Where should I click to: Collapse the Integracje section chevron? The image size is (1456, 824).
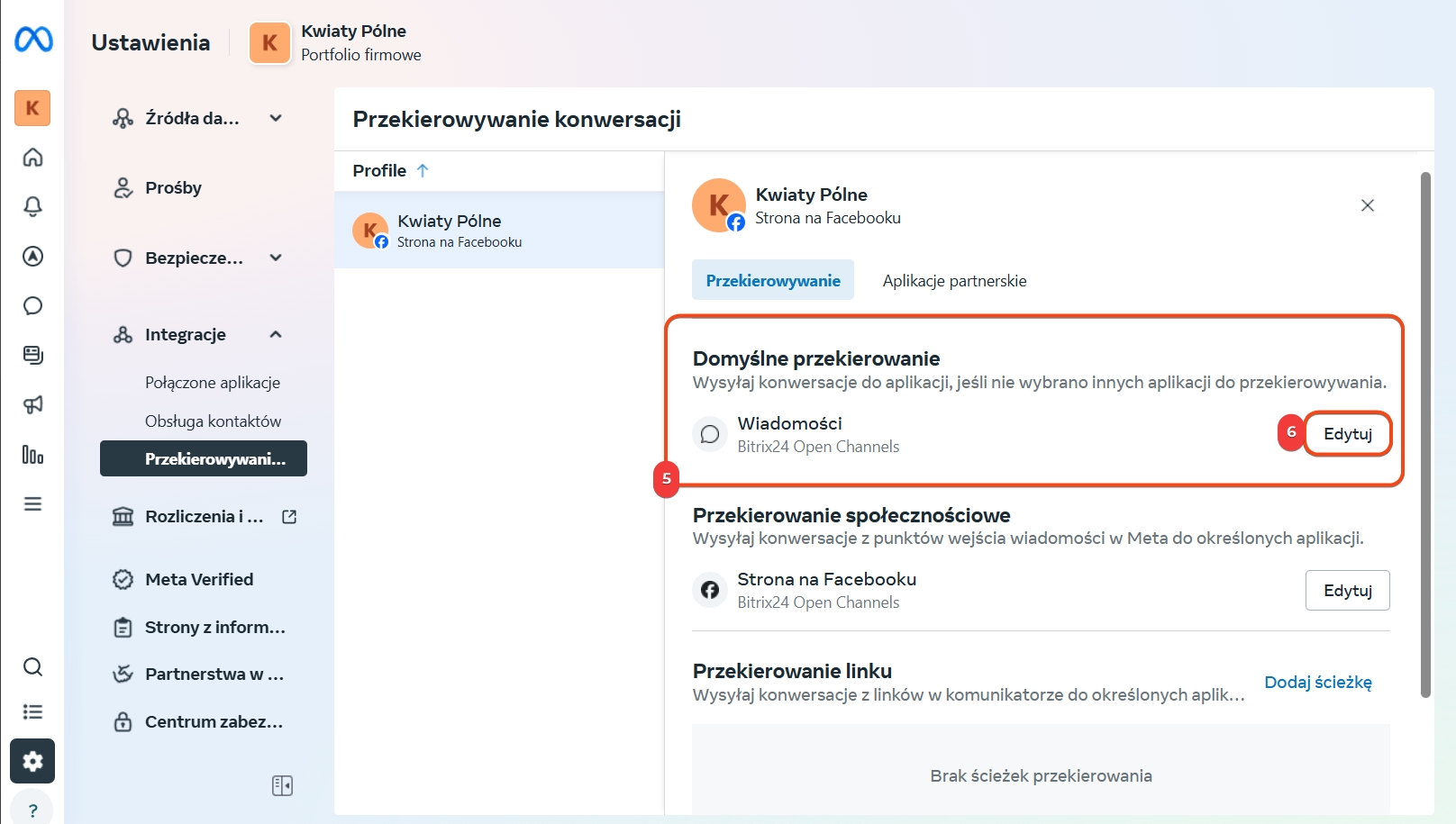pyautogui.click(x=276, y=334)
